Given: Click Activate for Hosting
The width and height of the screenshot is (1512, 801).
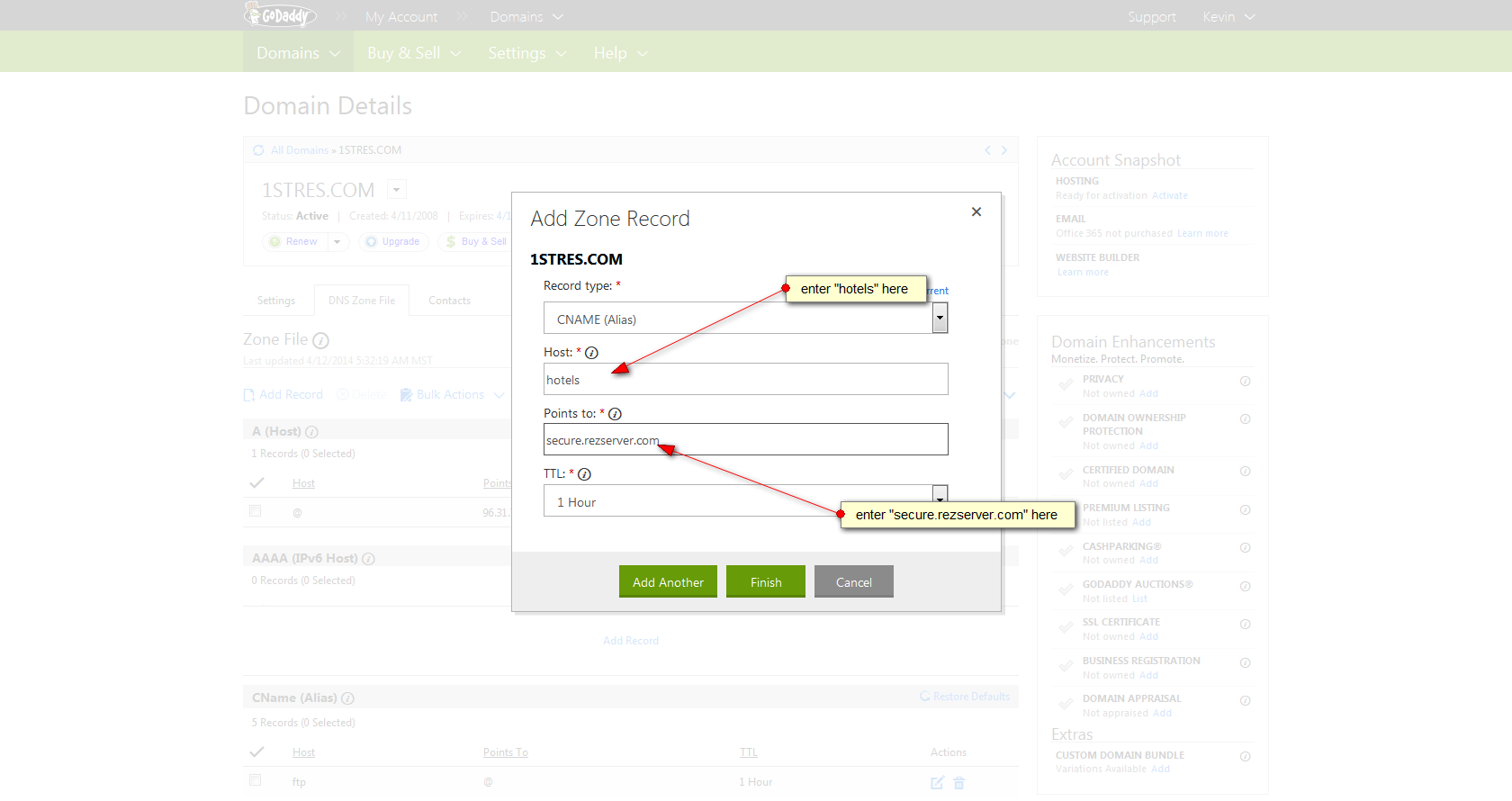Looking at the screenshot, I should [1170, 195].
